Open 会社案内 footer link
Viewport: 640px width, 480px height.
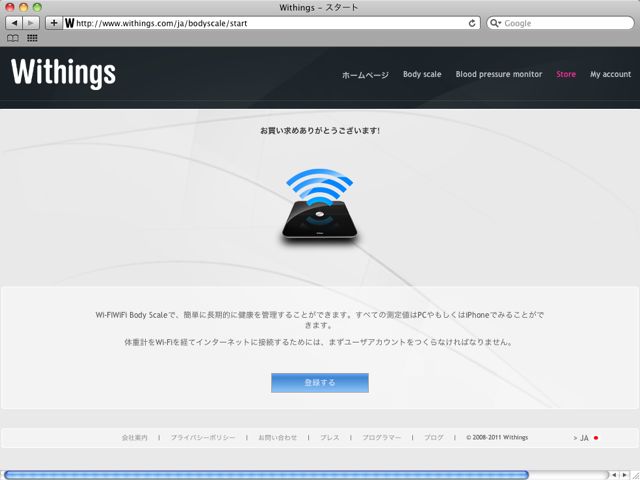click(x=134, y=438)
